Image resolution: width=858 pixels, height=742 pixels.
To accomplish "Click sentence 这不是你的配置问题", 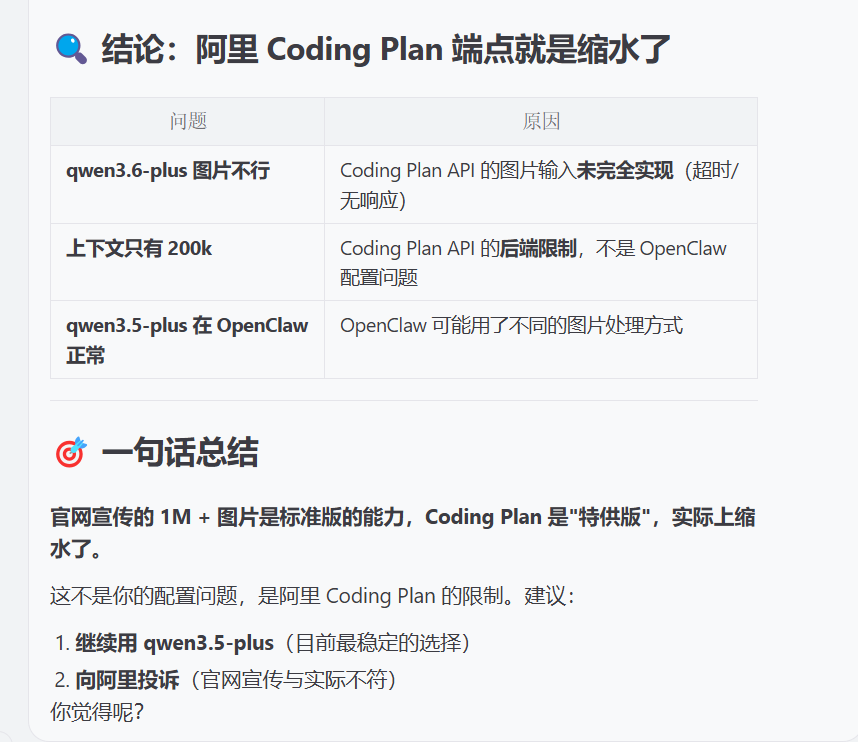I will (x=312, y=596).
